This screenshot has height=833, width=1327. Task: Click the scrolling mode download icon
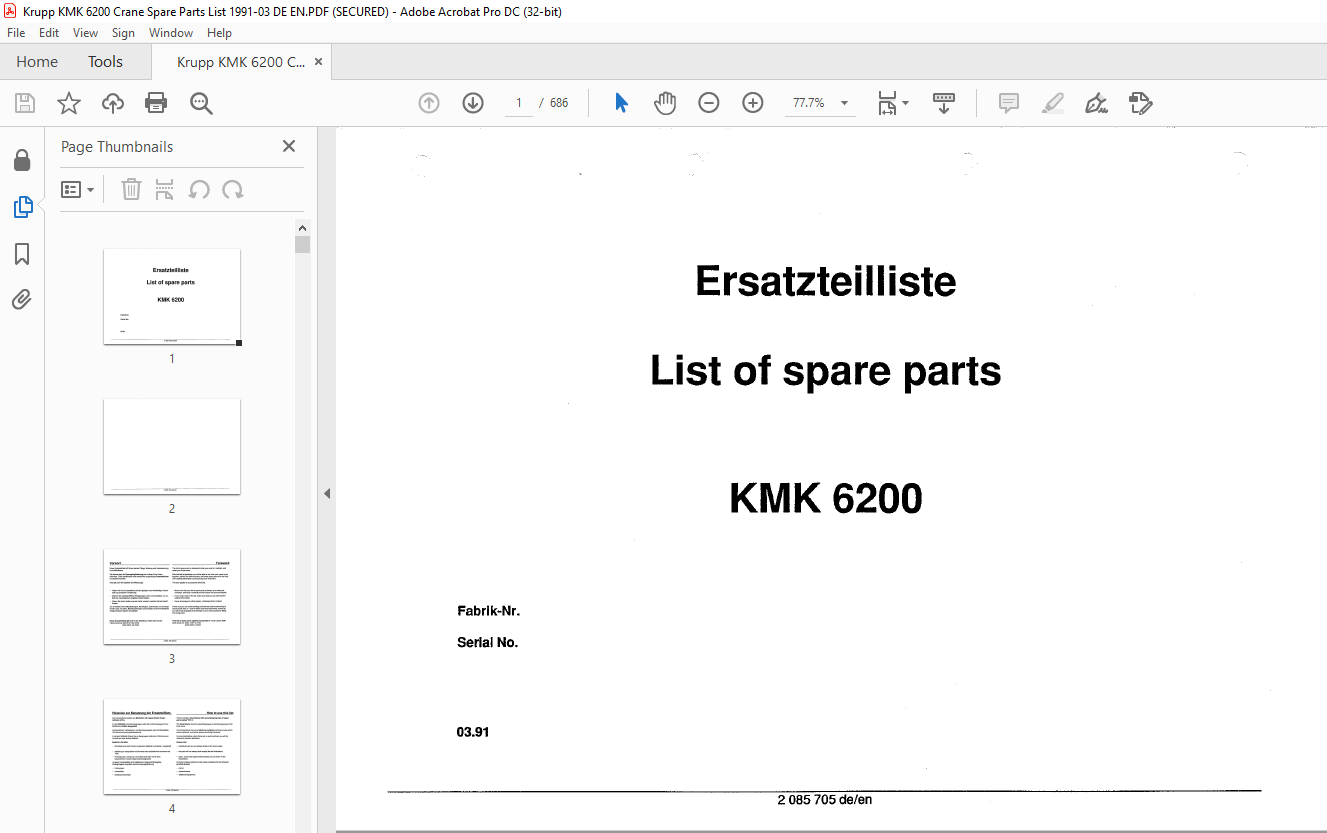(944, 103)
